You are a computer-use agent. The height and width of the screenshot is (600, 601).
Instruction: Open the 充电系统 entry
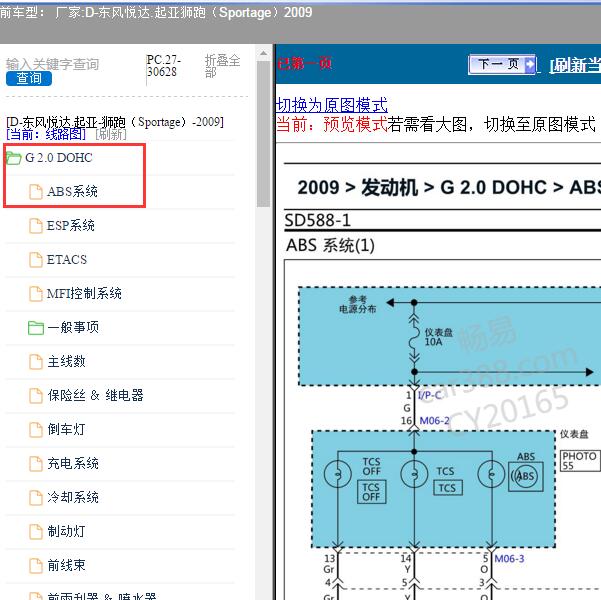click(x=73, y=464)
